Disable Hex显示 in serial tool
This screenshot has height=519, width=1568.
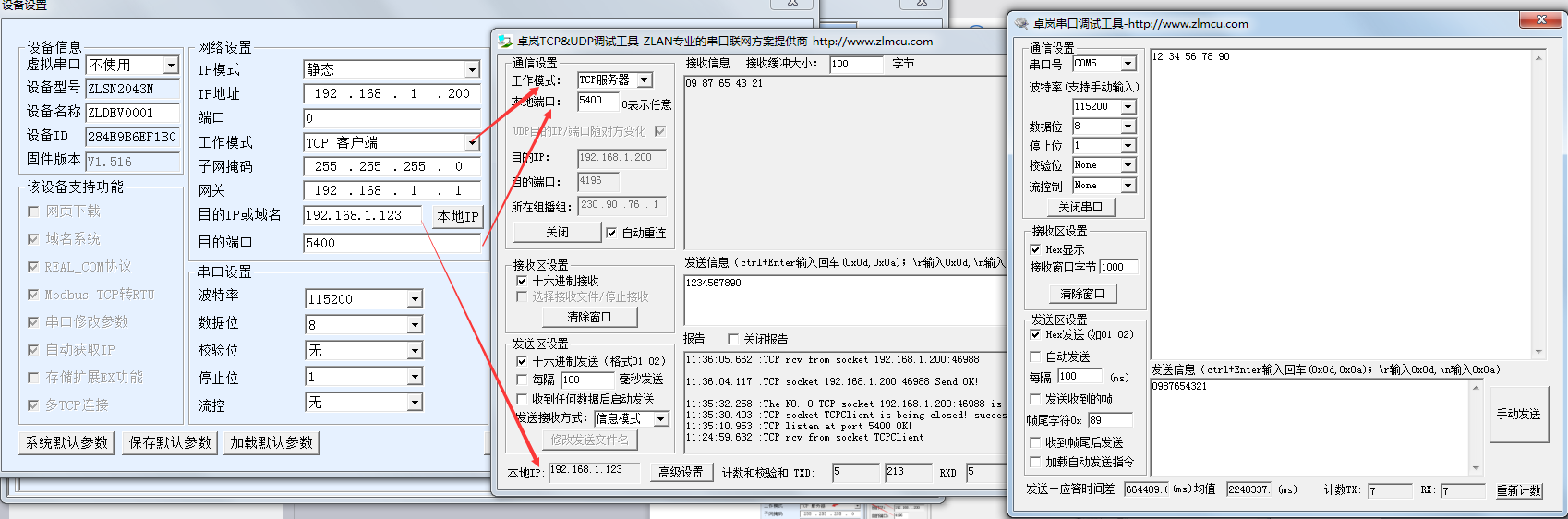(1035, 249)
